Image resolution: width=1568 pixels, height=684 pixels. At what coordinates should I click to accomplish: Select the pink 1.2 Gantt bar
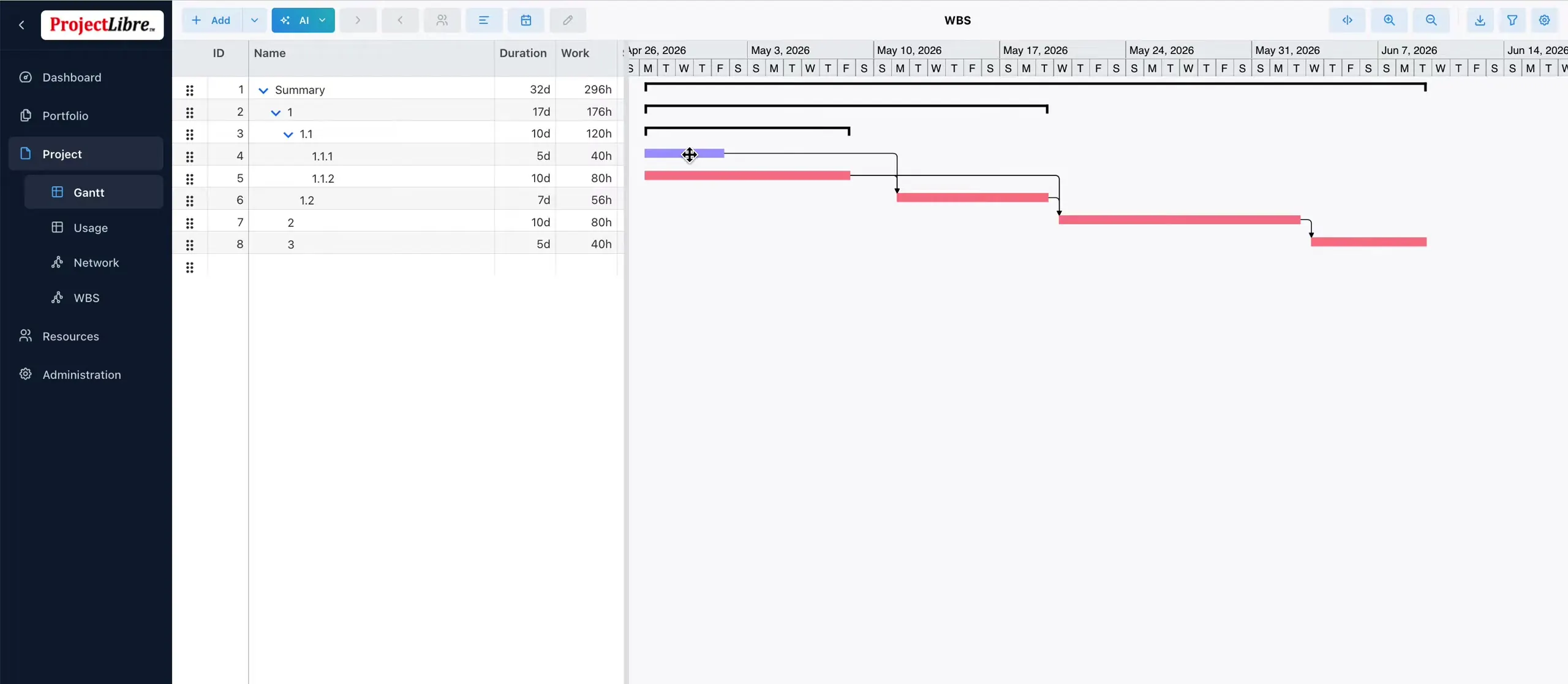click(973, 197)
